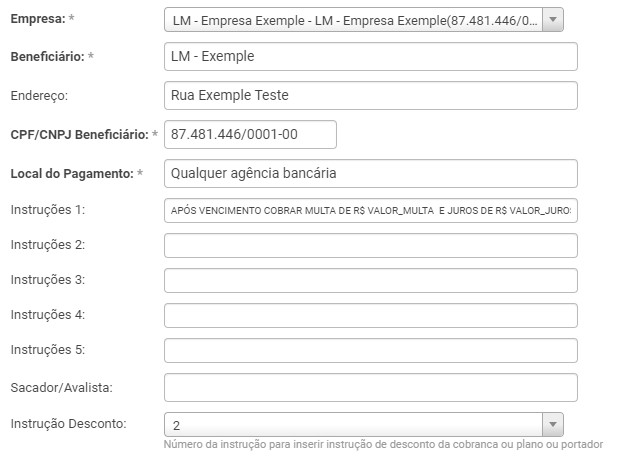Expand the Instrução Desconto dropdown arrow
Viewport: 630px width, 457px height.
[553, 423]
